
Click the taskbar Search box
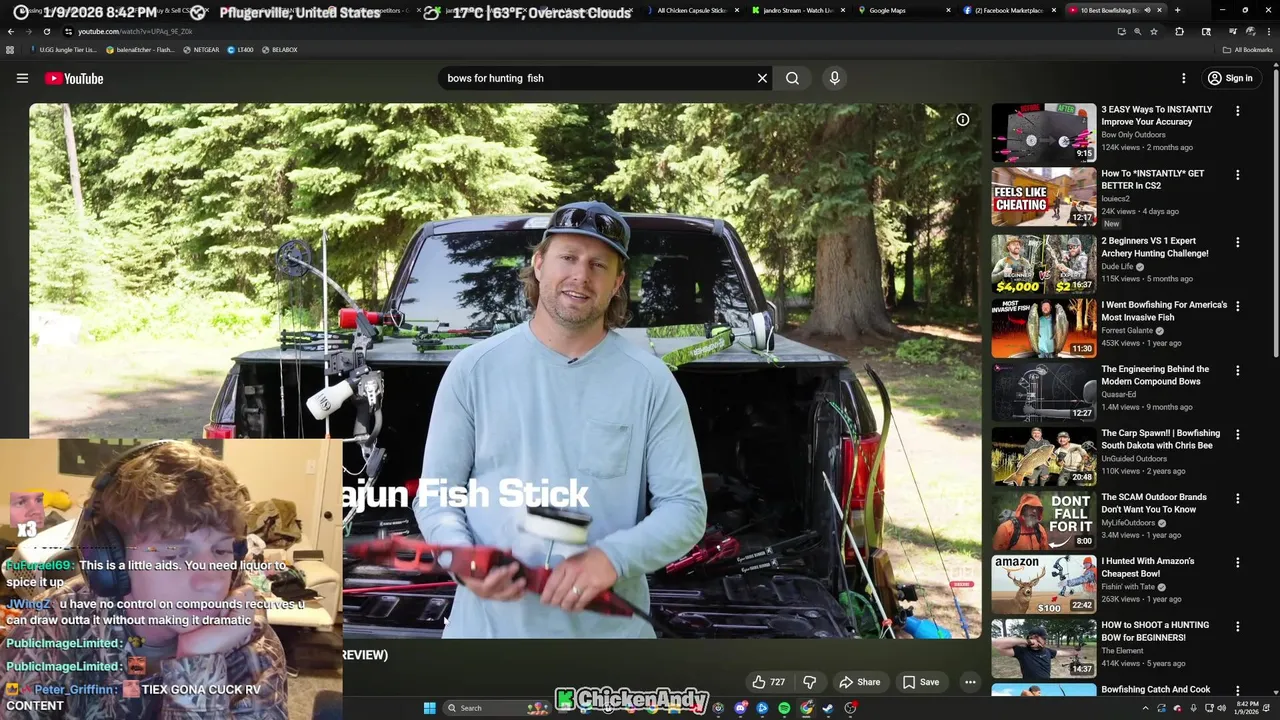point(495,708)
